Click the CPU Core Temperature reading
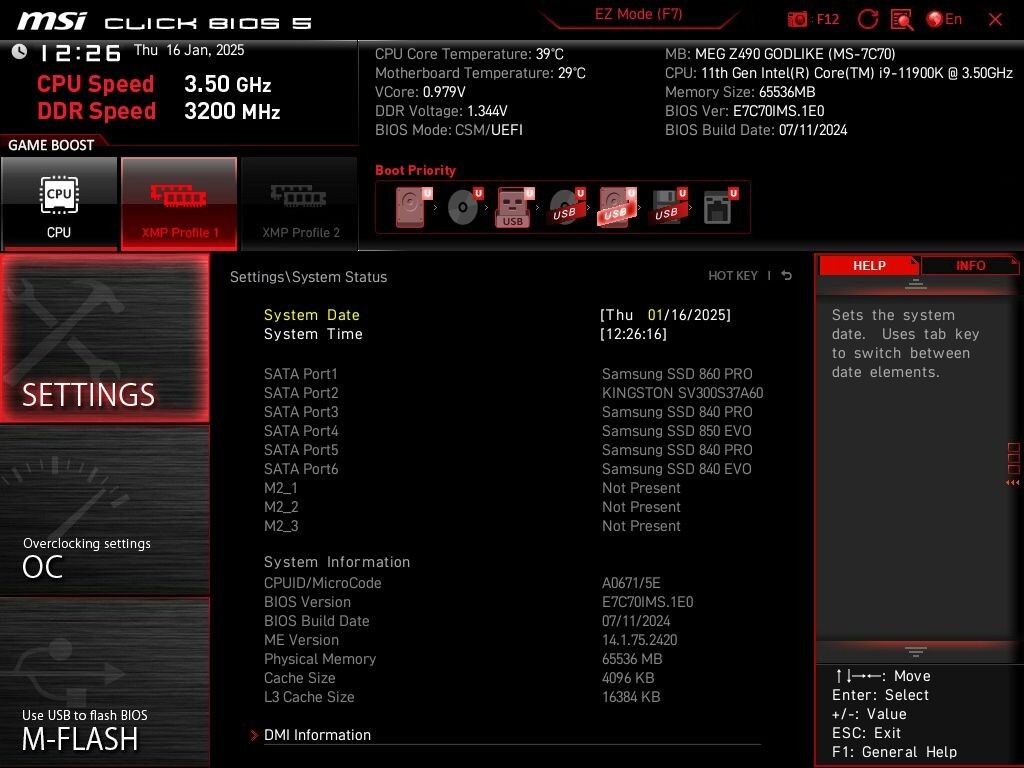1024x768 pixels. pos(469,54)
